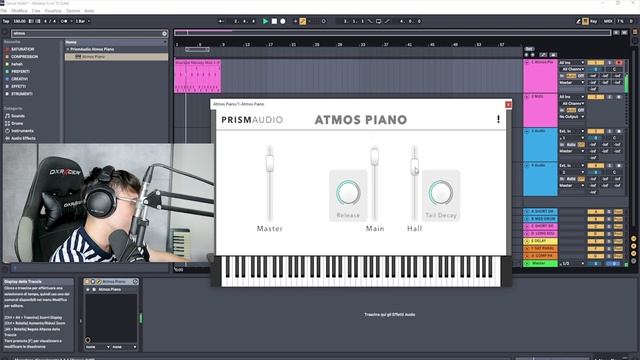Open the Aiuto menu
Image resolution: width=640 pixels, height=360 pixels.
point(89,11)
